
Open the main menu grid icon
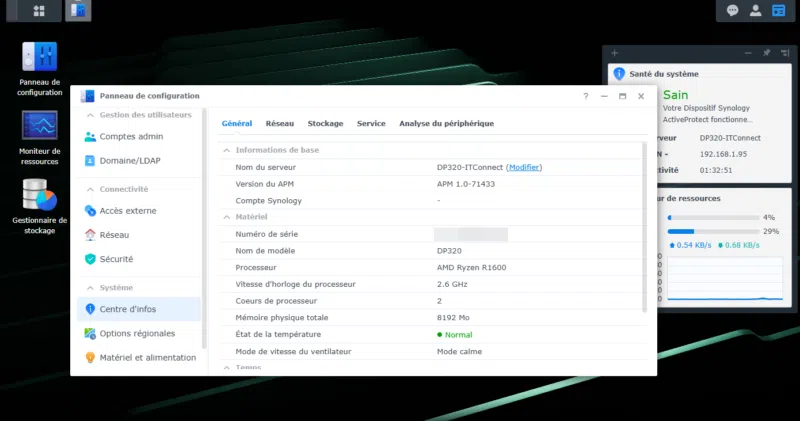tap(39, 11)
